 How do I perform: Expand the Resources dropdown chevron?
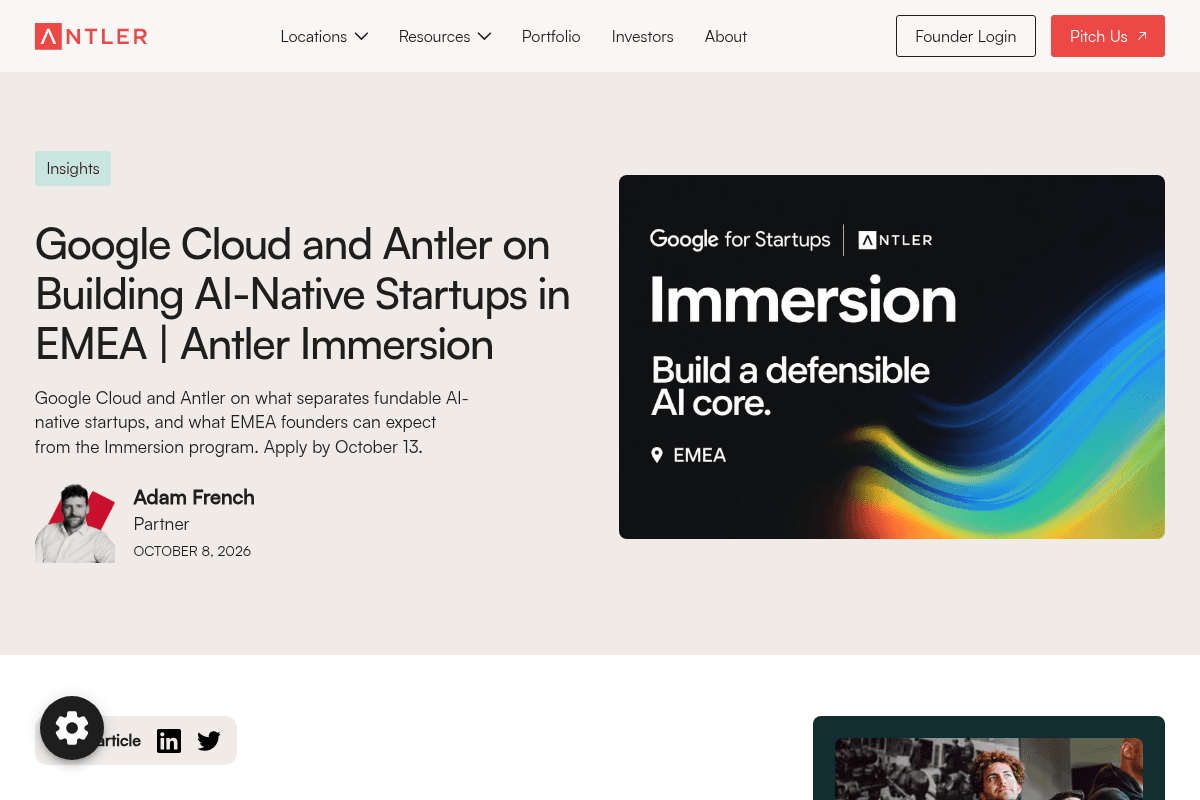[484, 36]
